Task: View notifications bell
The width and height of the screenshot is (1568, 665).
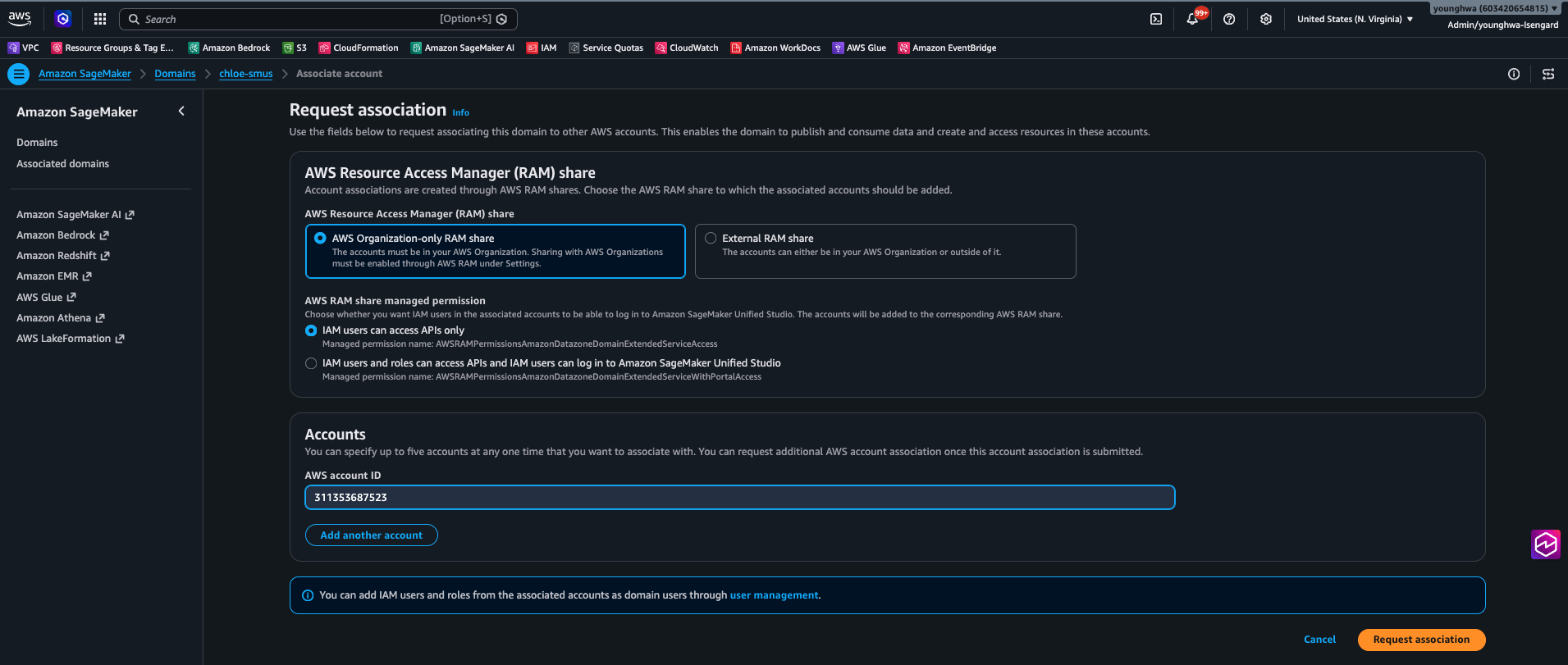Action: coord(1192,19)
